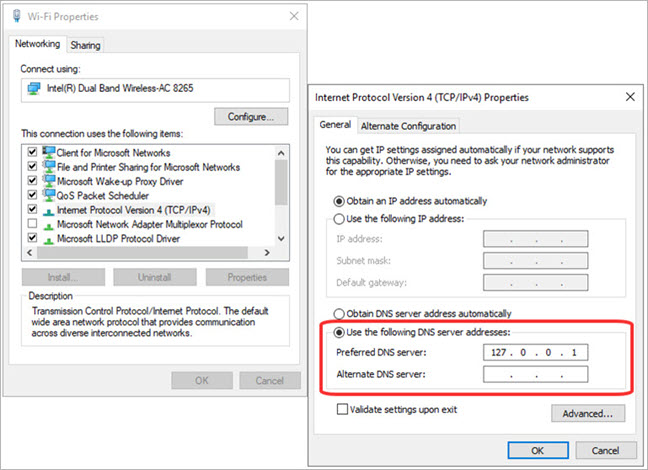The width and height of the screenshot is (648, 470).
Task: Select Obtain DNS server address automatically
Action: point(340,313)
